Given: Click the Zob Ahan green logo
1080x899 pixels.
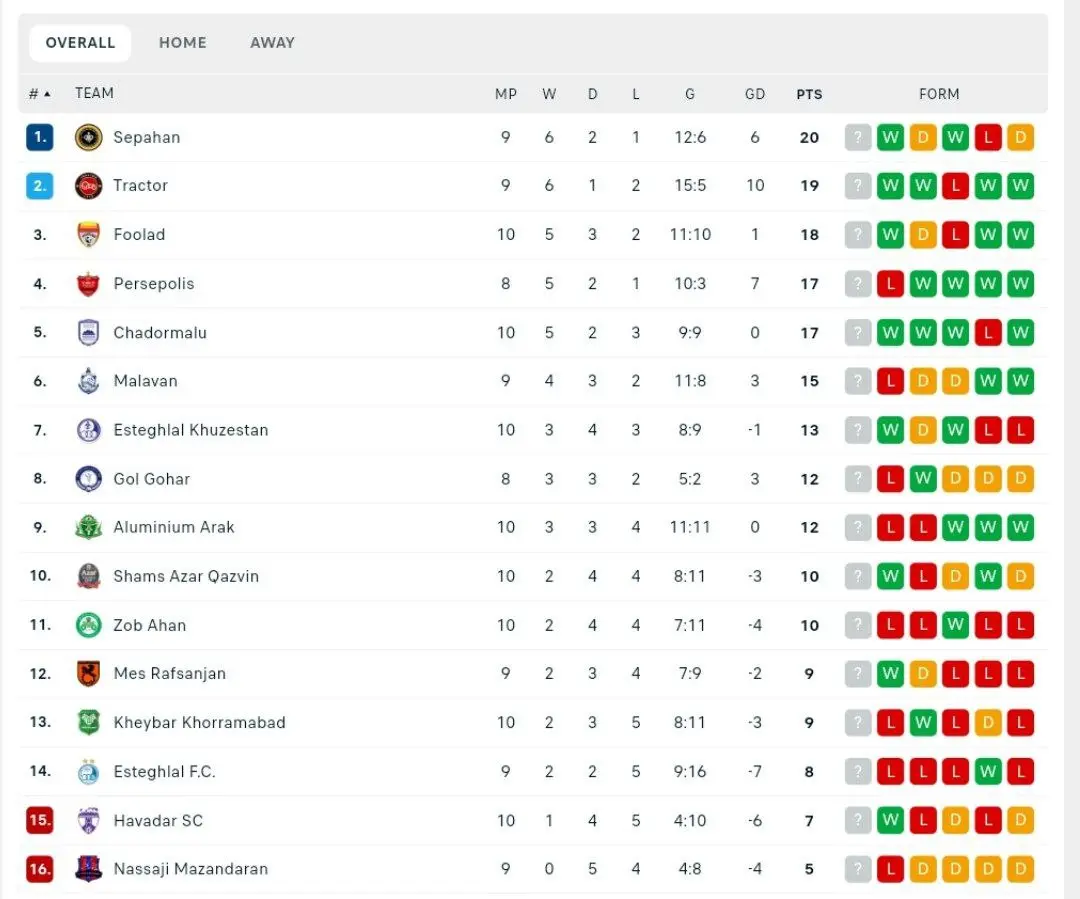Looking at the screenshot, I should pyautogui.click(x=89, y=625).
